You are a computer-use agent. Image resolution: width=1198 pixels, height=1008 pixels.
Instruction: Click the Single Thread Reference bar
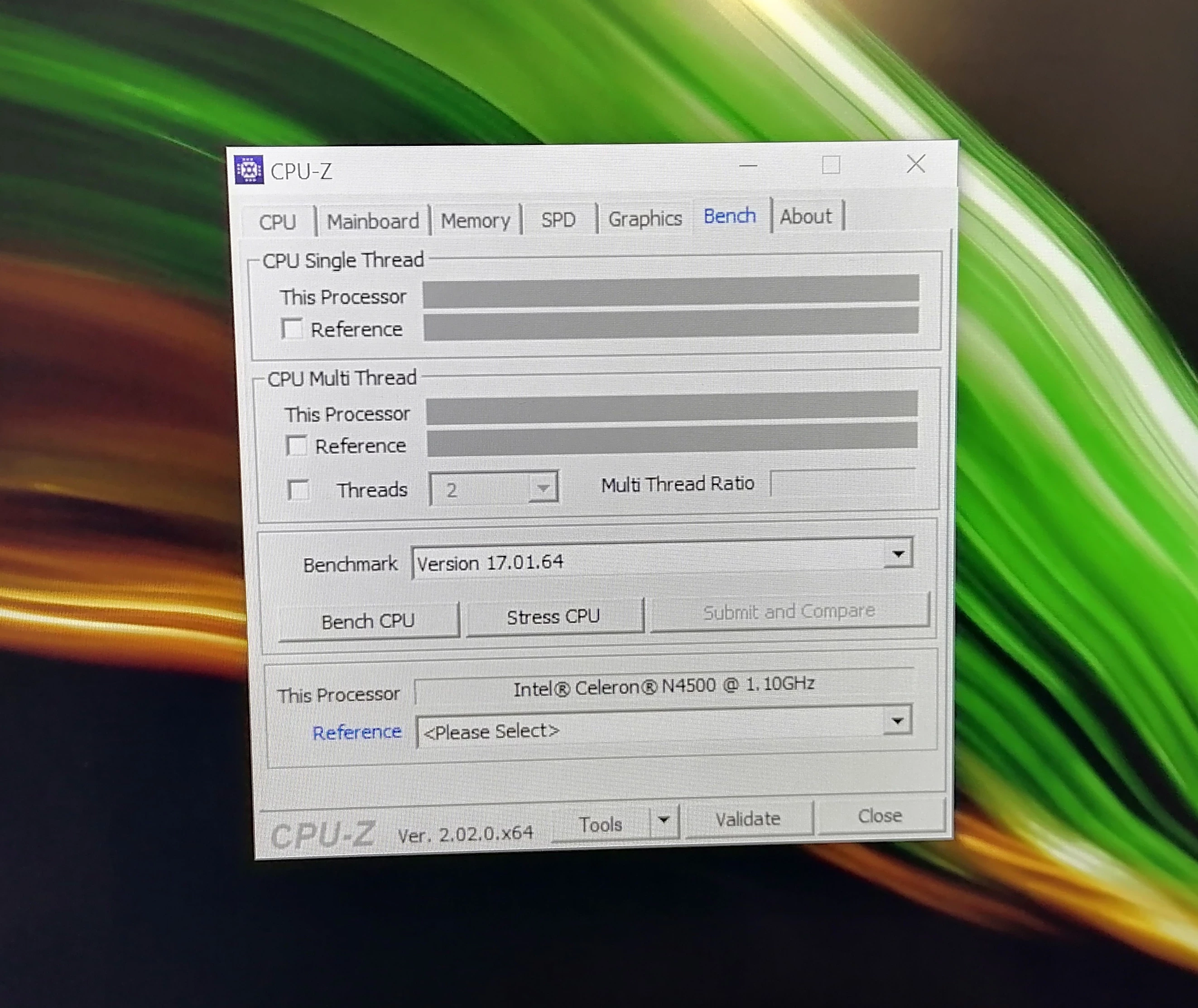click(671, 323)
